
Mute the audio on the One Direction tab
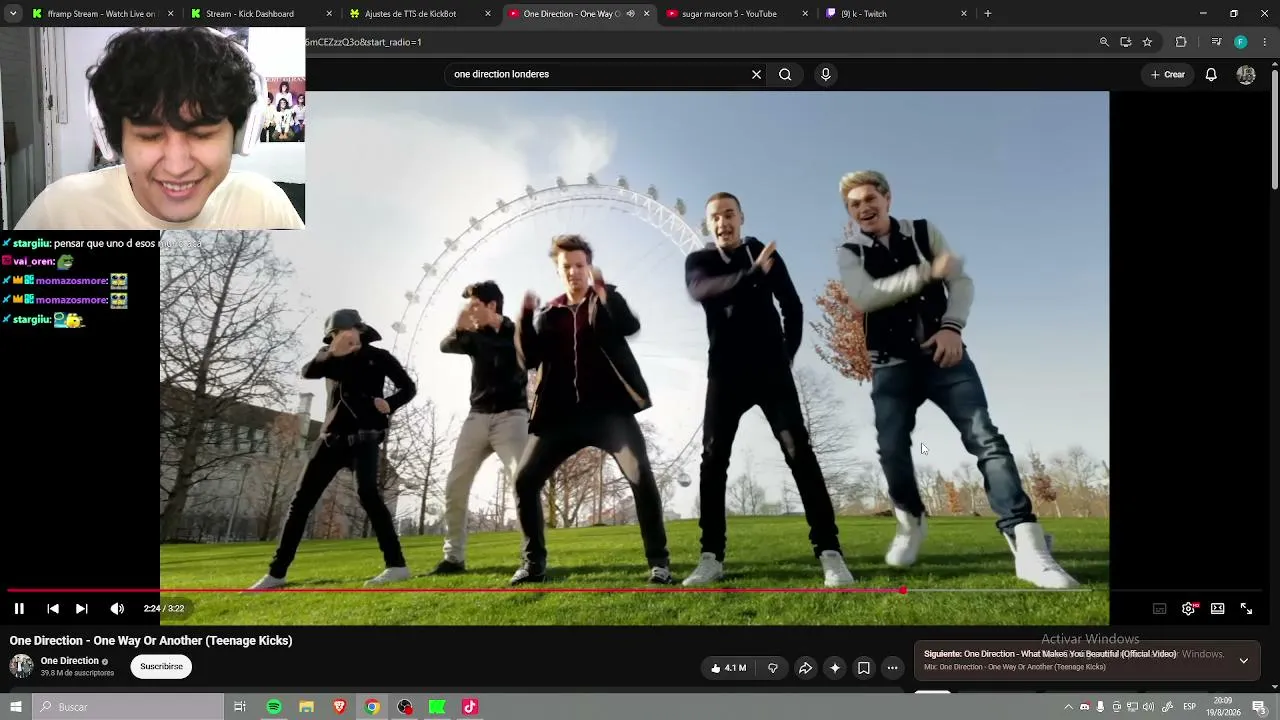click(630, 14)
